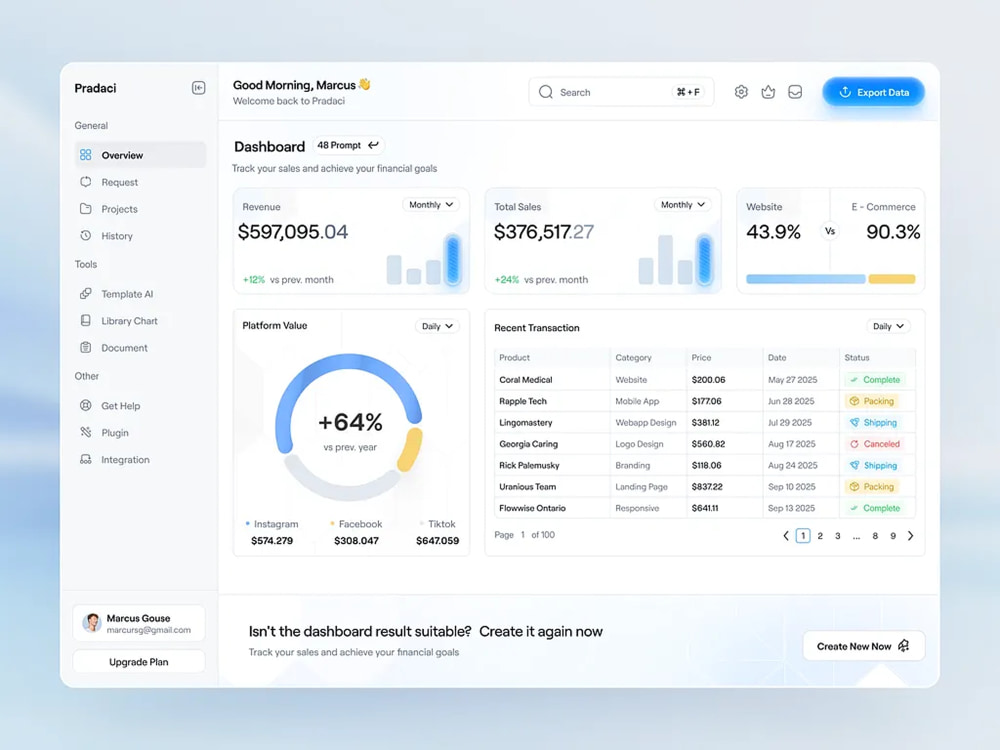Screen dimensions: 1000x750
Task: Open the Recent Transaction Daily dropdown
Action: (x=888, y=326)
